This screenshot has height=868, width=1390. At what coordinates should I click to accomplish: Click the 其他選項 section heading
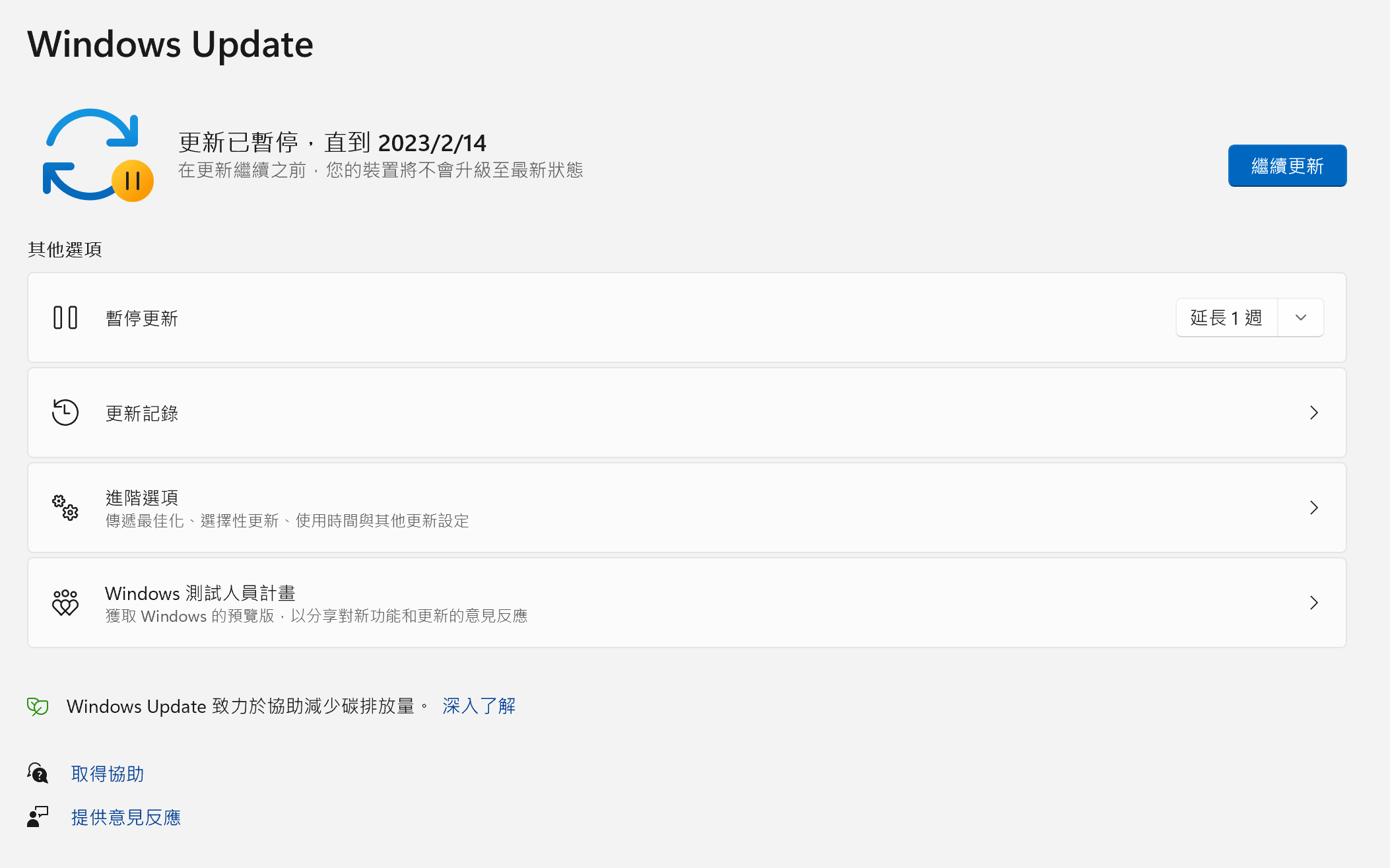[x=65, y=250]
